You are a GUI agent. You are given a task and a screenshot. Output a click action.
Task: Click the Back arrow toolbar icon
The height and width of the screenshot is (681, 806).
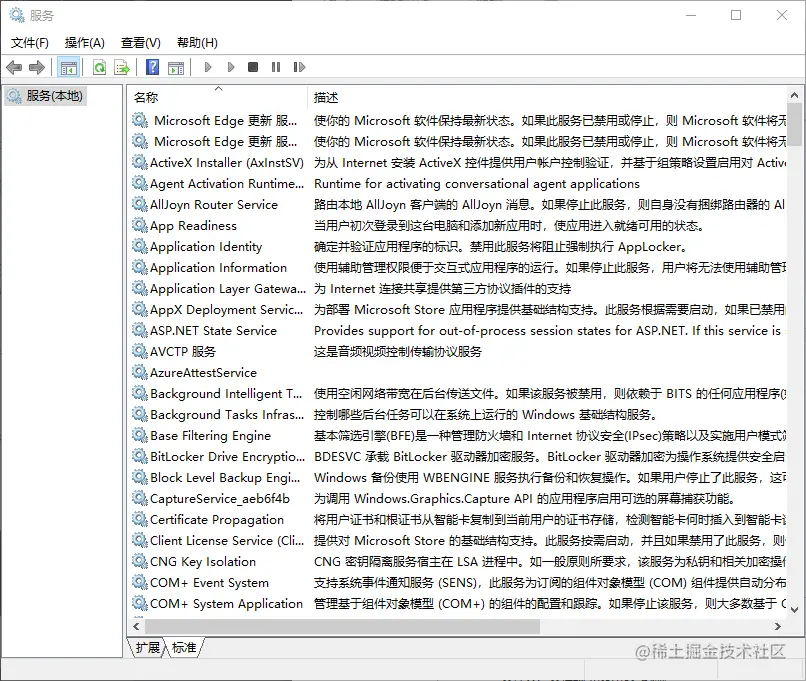[x=14, y=67]
